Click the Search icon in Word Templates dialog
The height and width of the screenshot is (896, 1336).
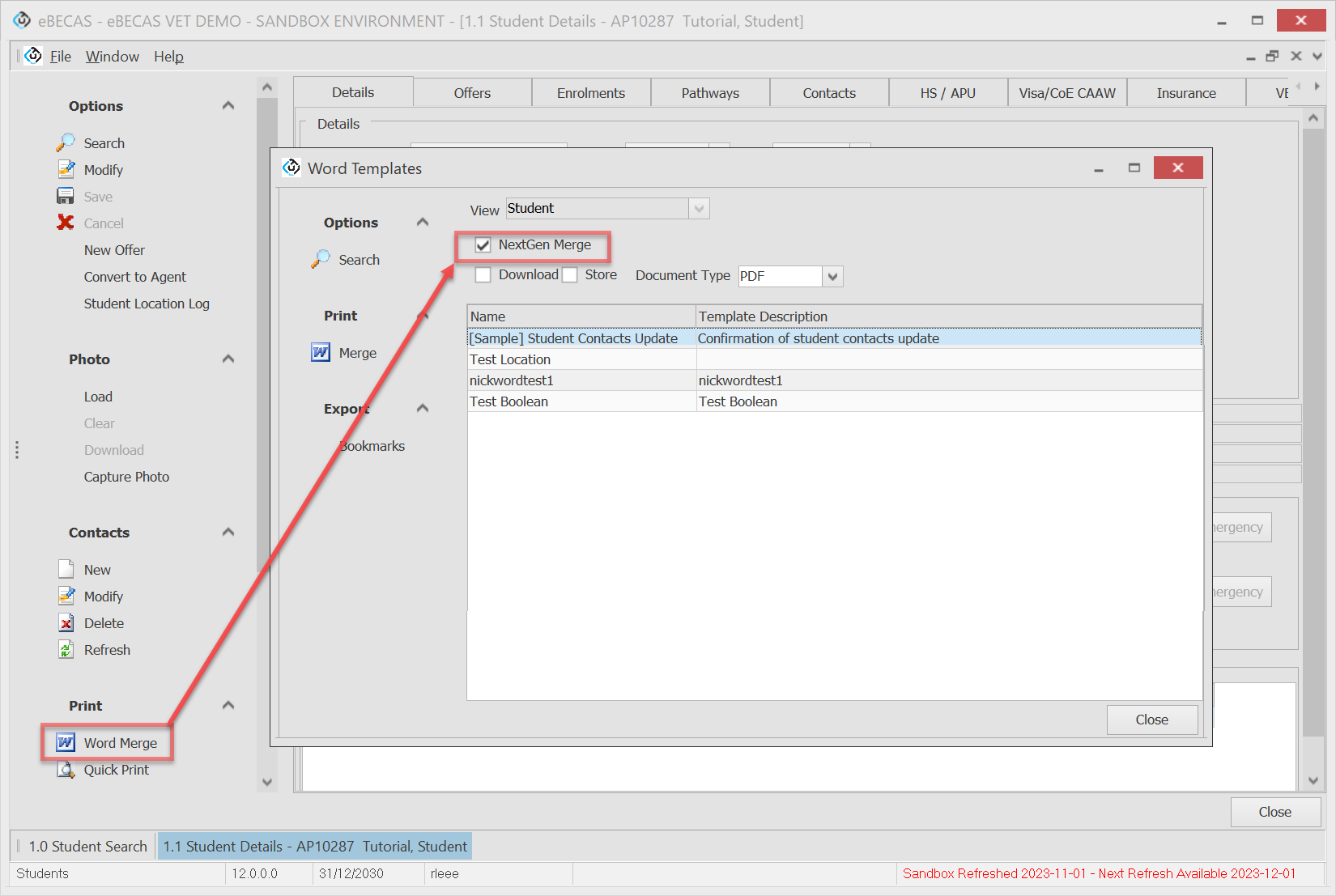pyautogui.click(x=321, y=259)
